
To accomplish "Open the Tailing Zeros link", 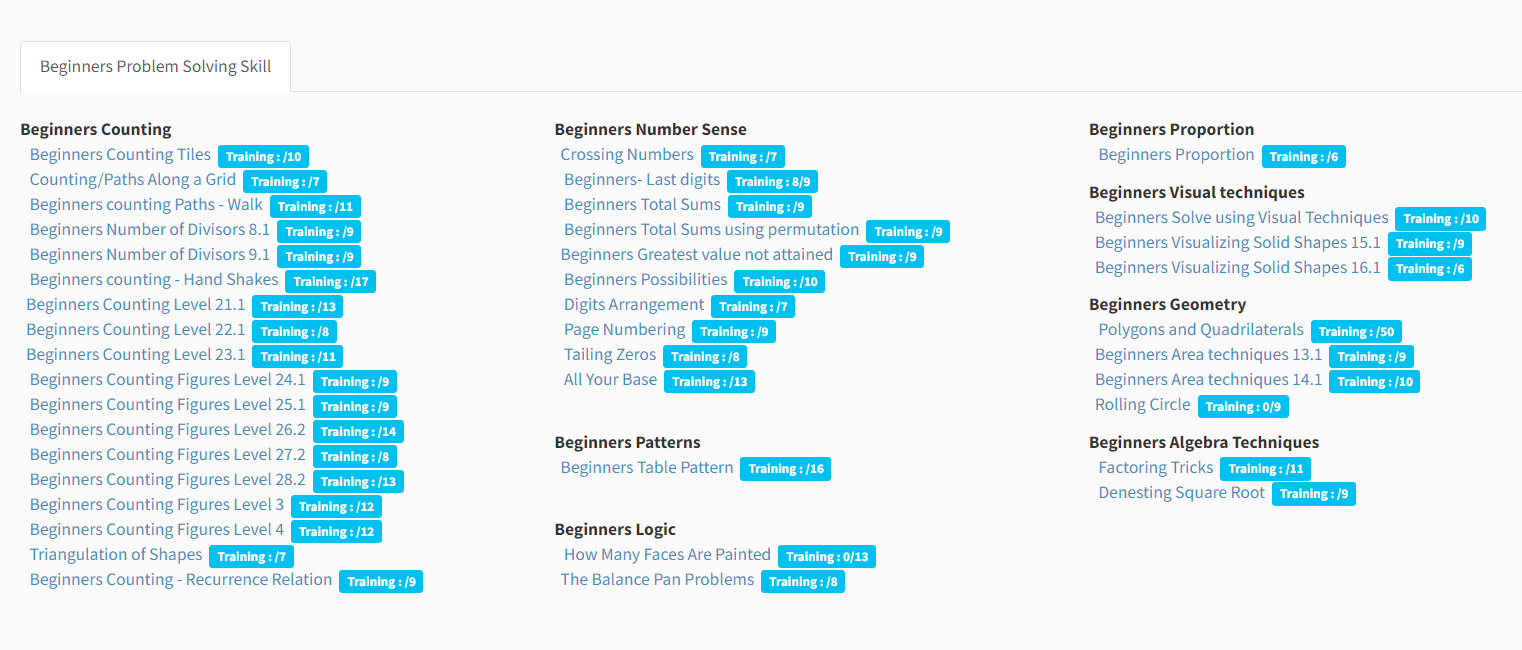I will point(610,355).
